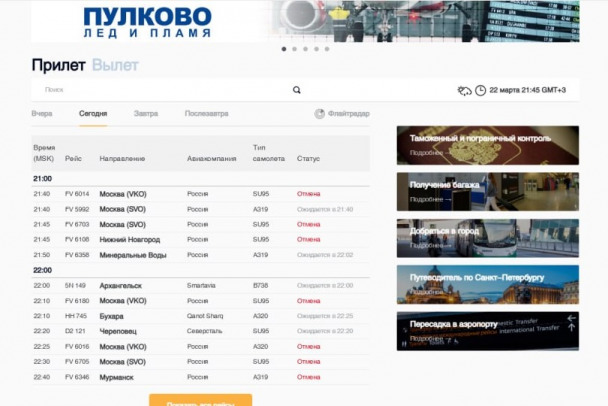
Task: Click the search magnifier icon
Action: (296, 90)
